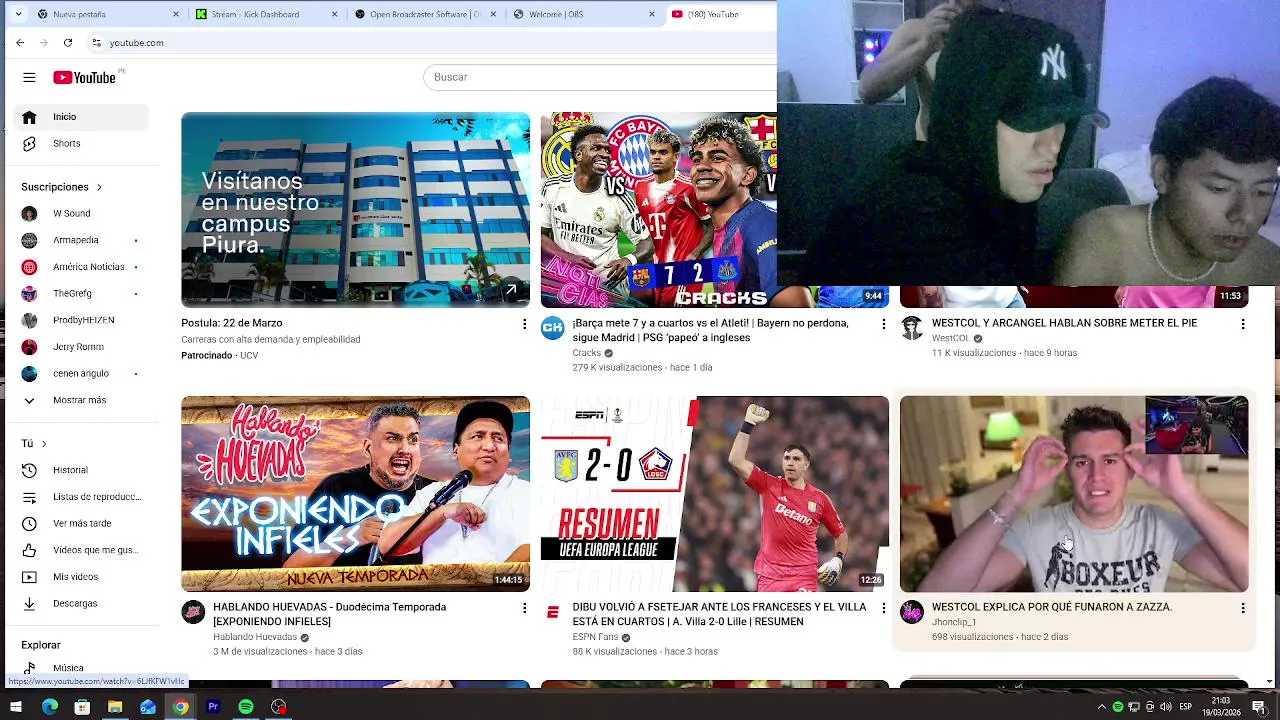Open options for WESTCOL EXPLICA video

(1243, 608)
